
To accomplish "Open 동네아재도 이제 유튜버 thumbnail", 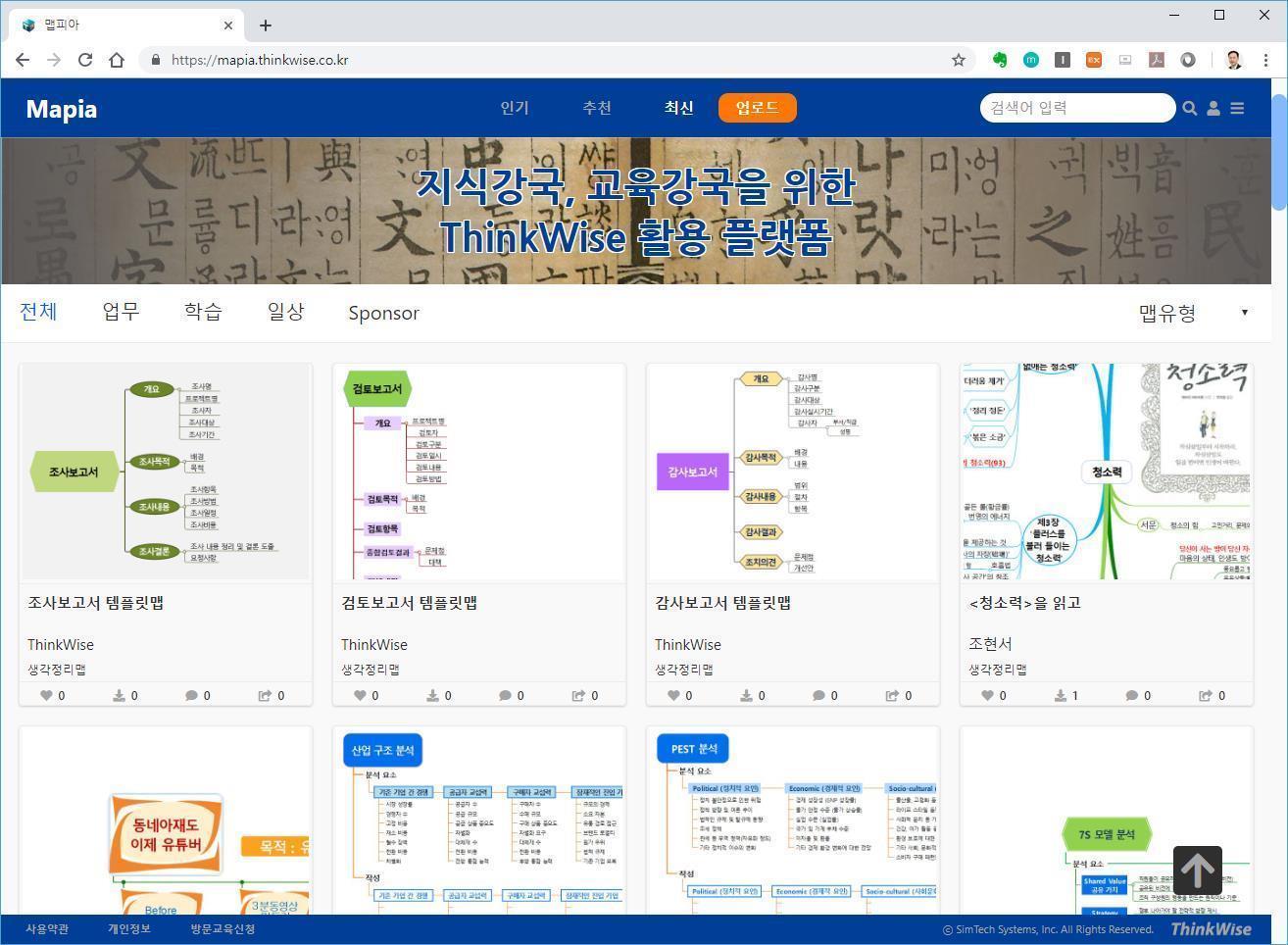I will (x=166, y=821).
